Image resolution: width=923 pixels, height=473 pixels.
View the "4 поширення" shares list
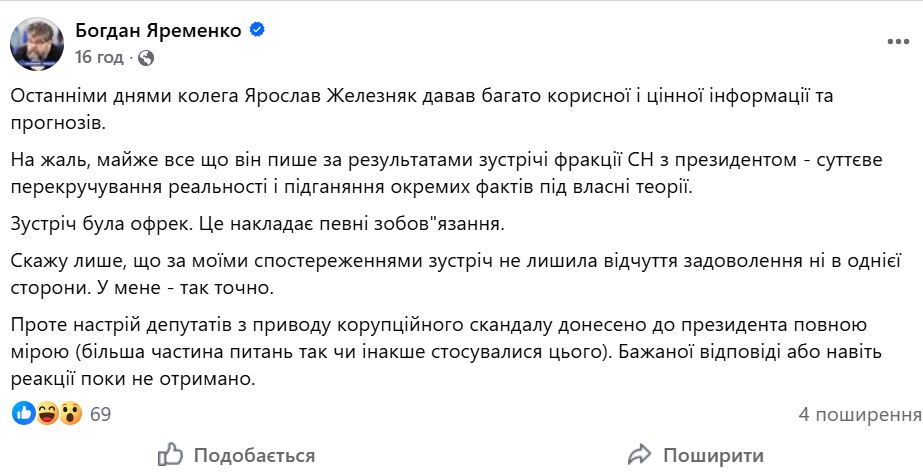(x=859, y=414)
